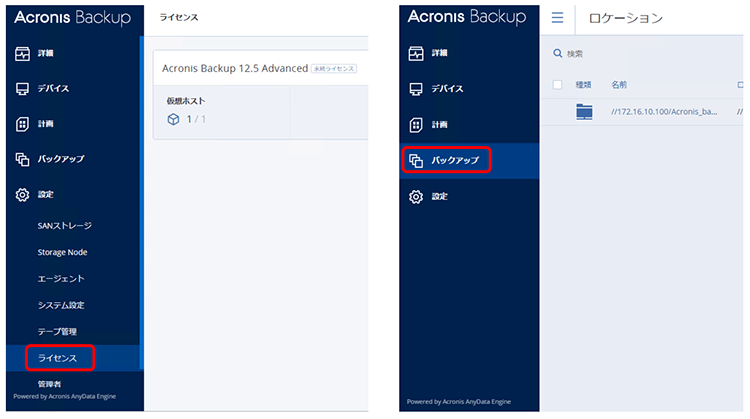
Task: Open SANストレージ settings submenu
Action: click(x=65, y=226)
